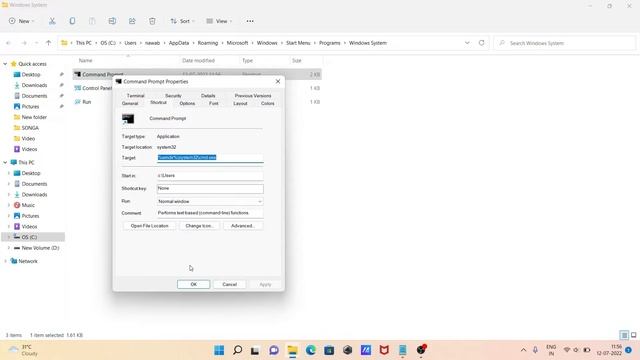Open Microsoft Store from taskbar
The image size is (640, 360).
tap(329, 350)
